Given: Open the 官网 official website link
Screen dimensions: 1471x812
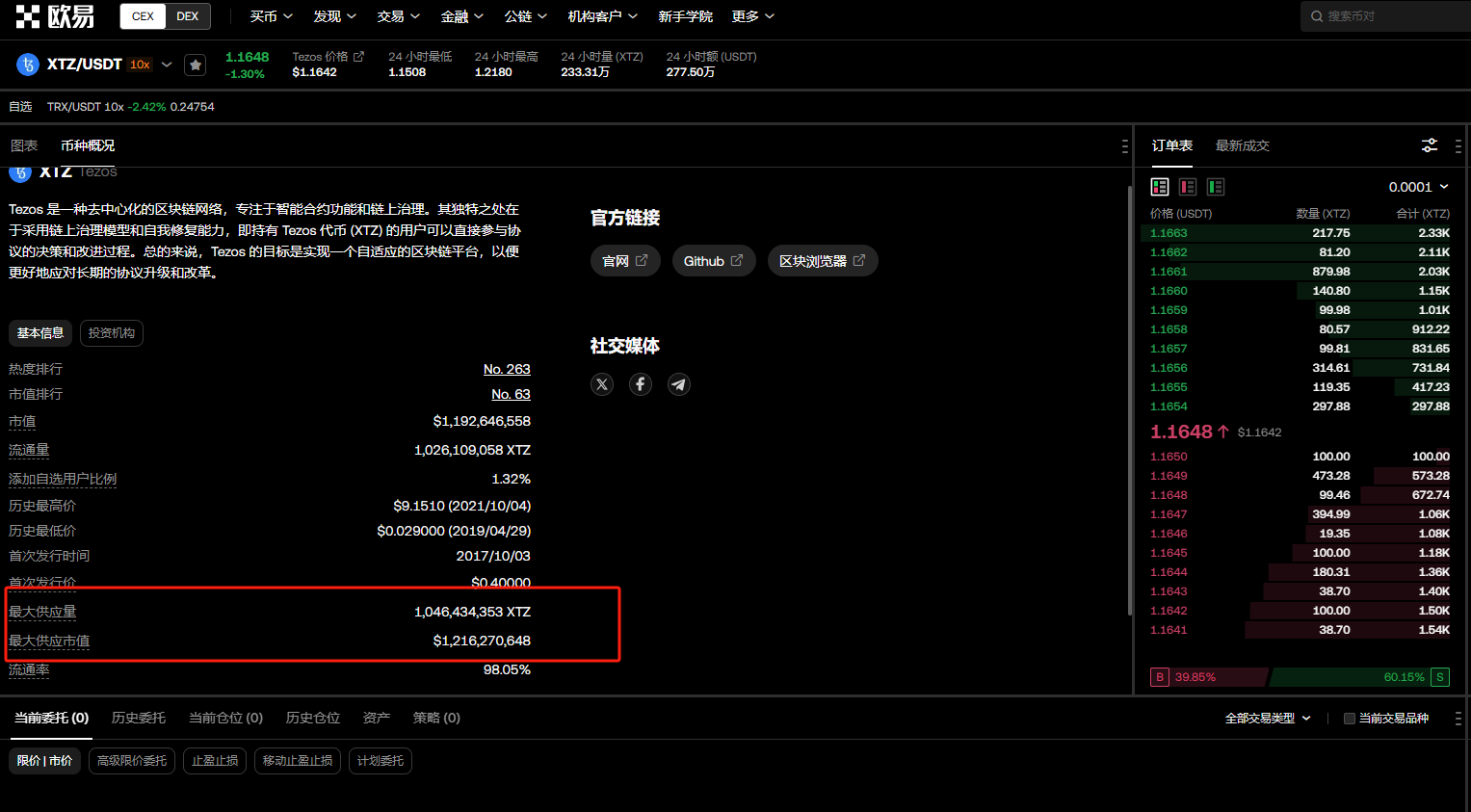Looking at the screenshot, I should pos(625,261).
